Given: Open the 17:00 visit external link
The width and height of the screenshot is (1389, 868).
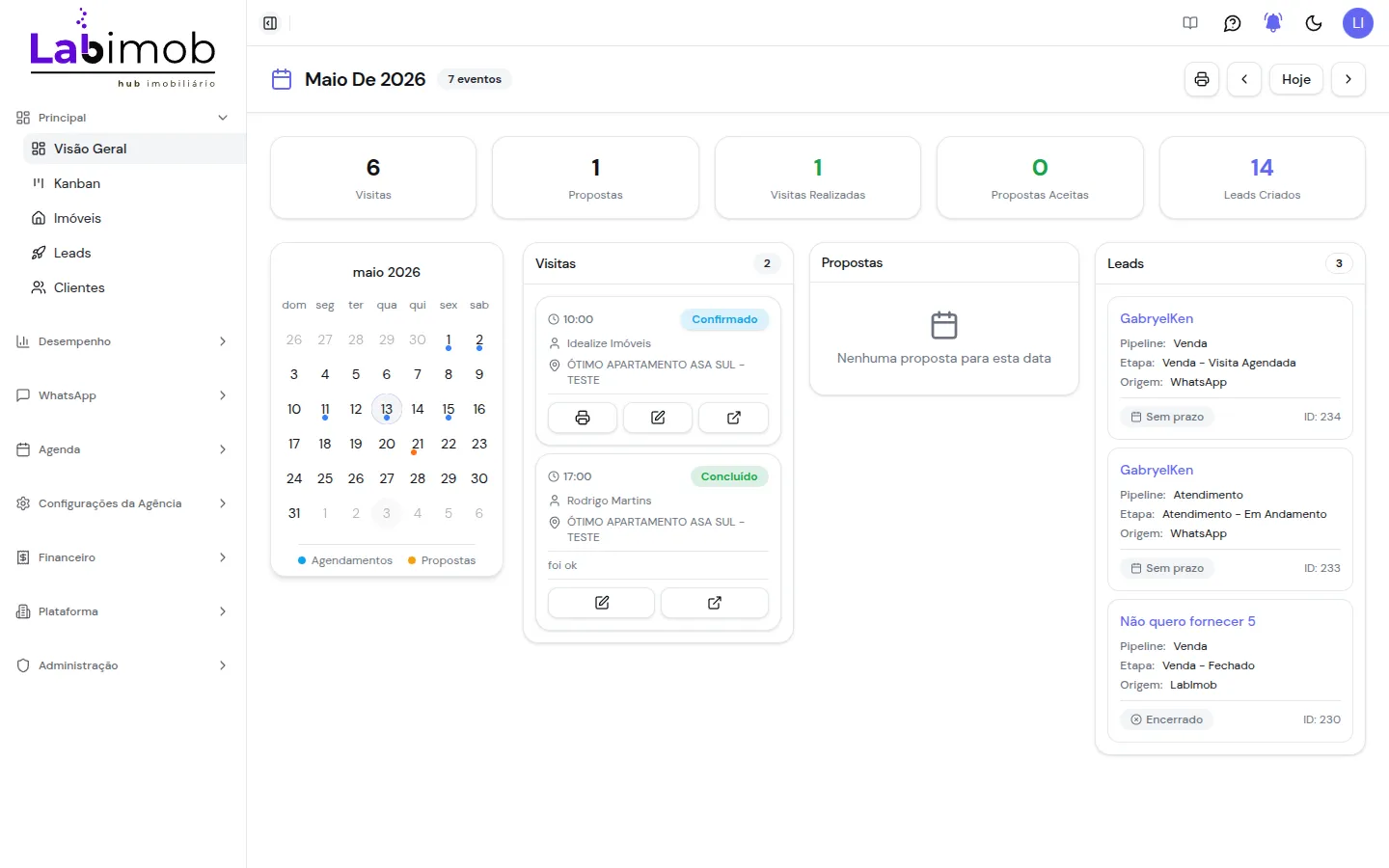Looking at the screenshot, I should point(715,603).
